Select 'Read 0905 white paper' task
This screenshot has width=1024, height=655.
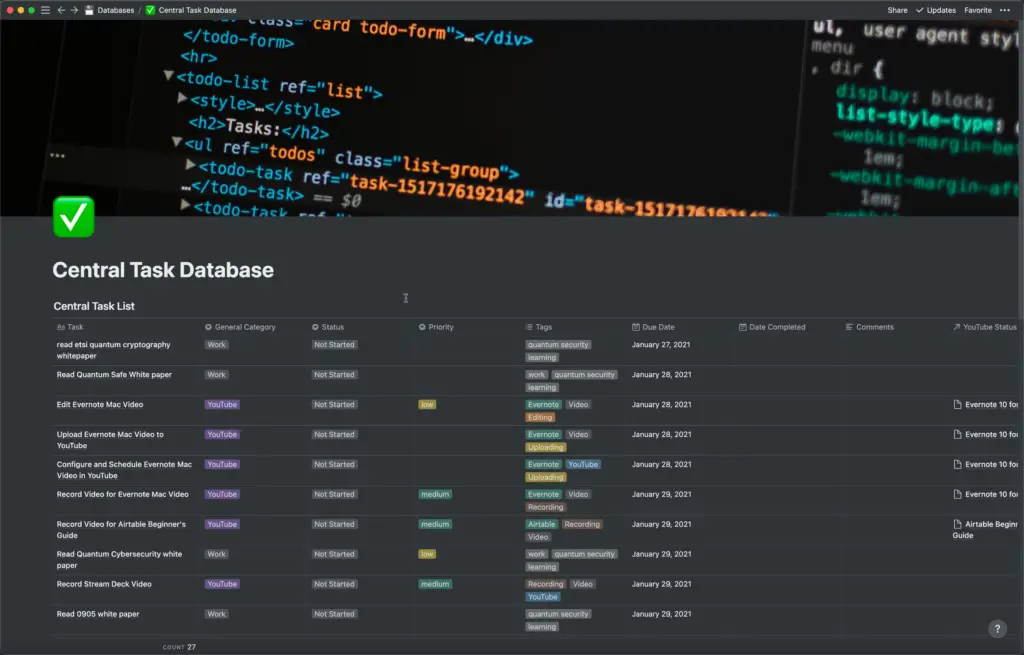point(98,614)
